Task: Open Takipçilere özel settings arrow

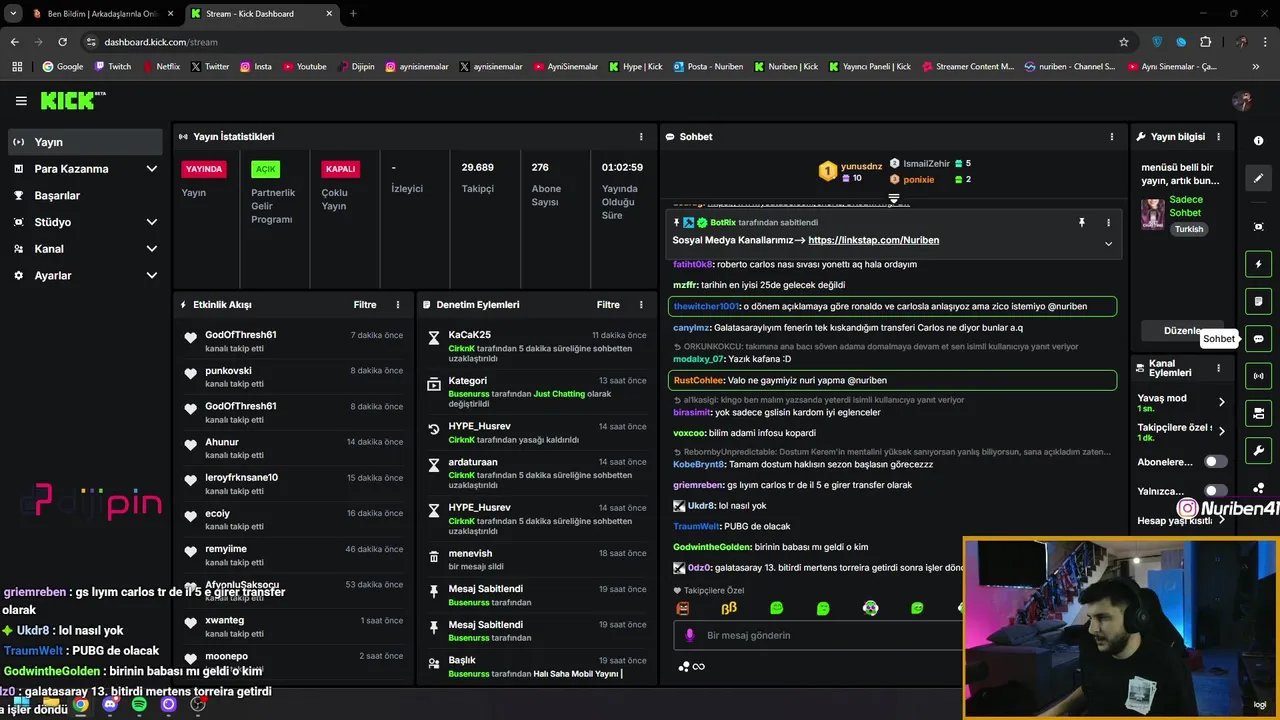Action: click(1221, 432)
